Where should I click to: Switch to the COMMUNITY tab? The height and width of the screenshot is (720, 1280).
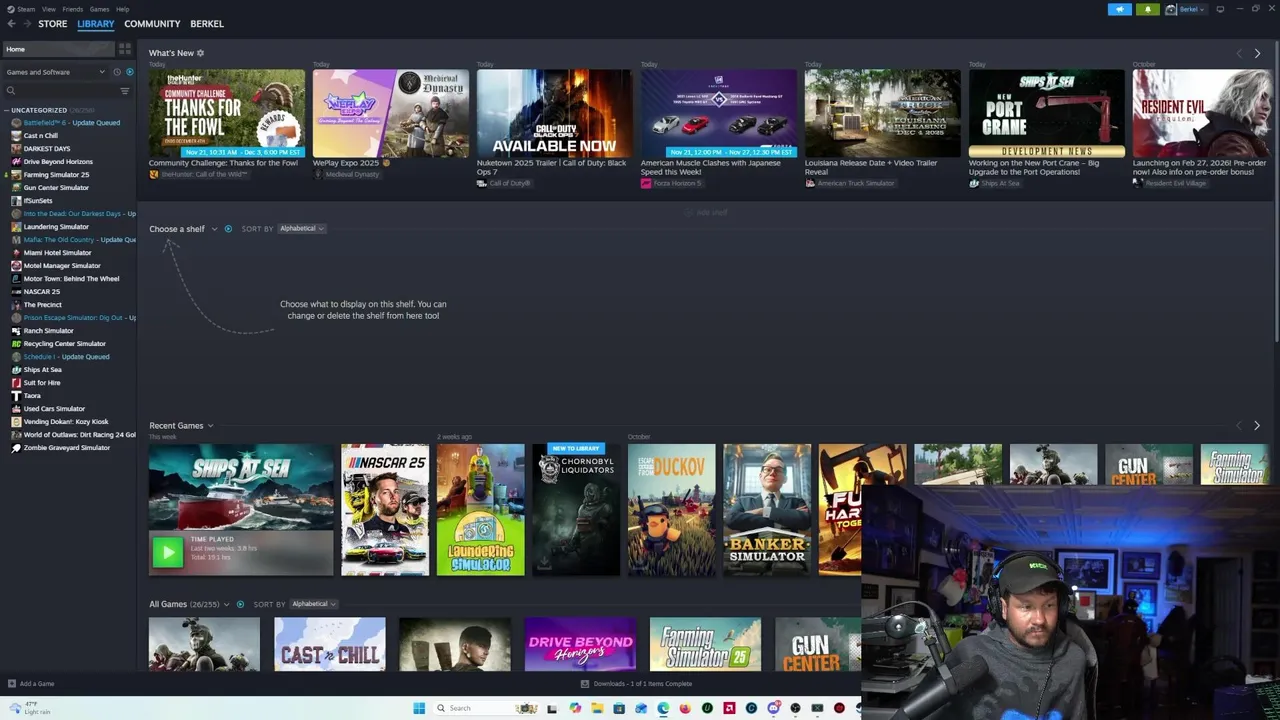(152, 23)
